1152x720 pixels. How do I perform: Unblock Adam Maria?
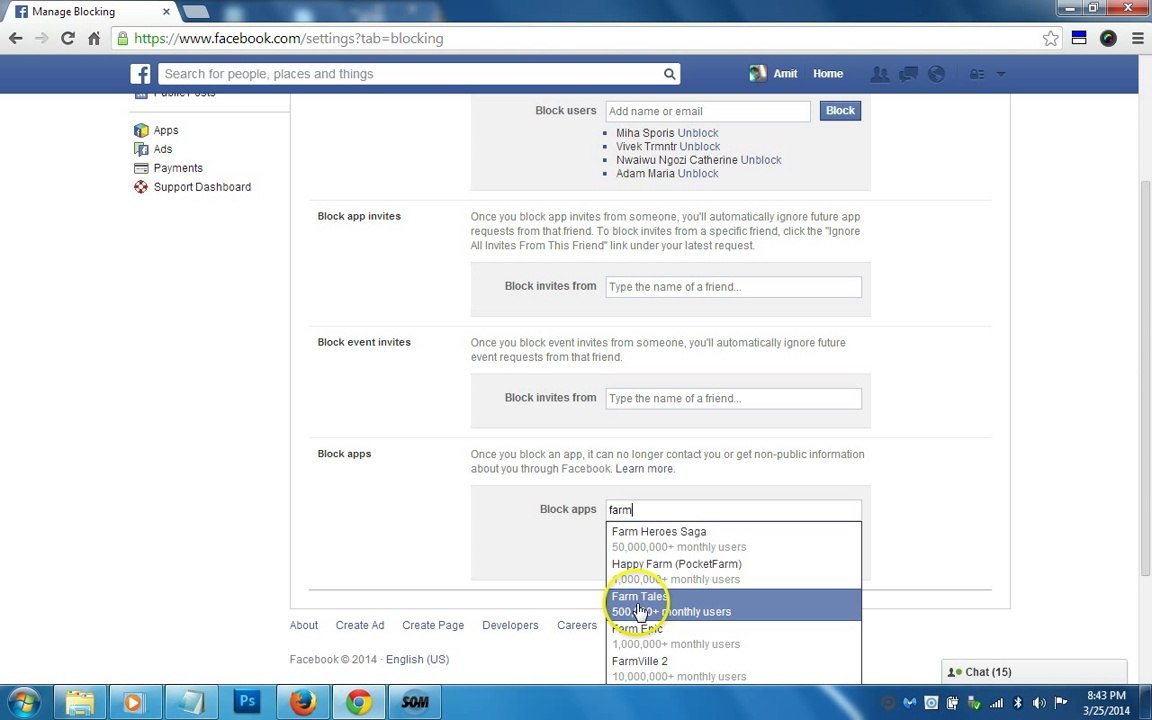(698, 173)
